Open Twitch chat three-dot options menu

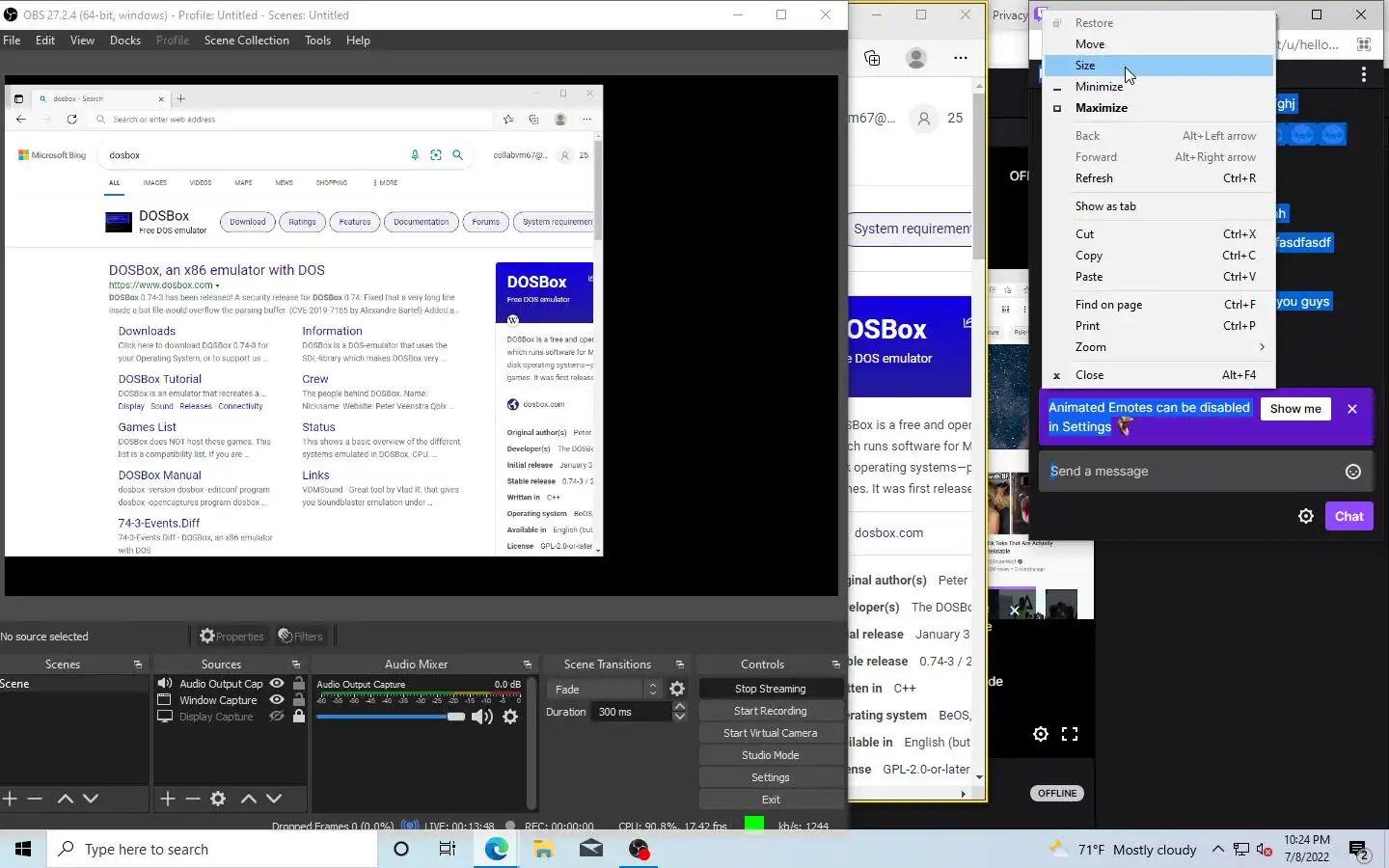(1363, 74)
